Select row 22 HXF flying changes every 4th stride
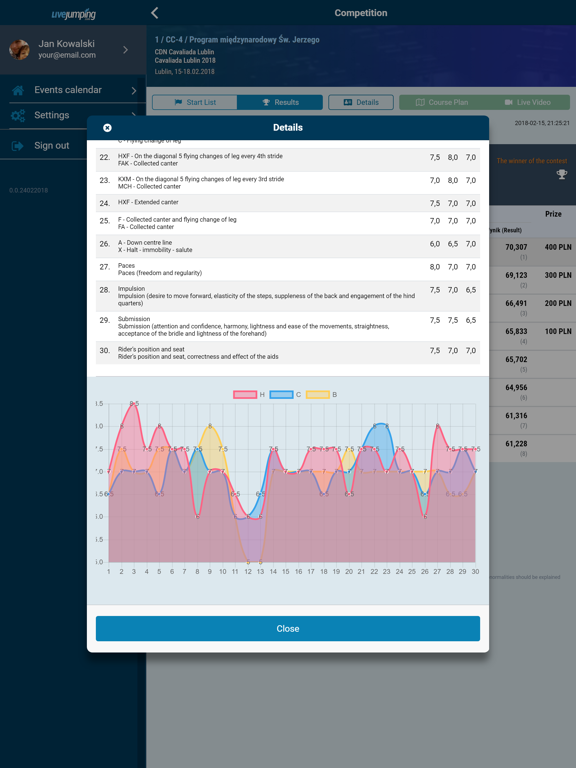 tap(288, 160)
